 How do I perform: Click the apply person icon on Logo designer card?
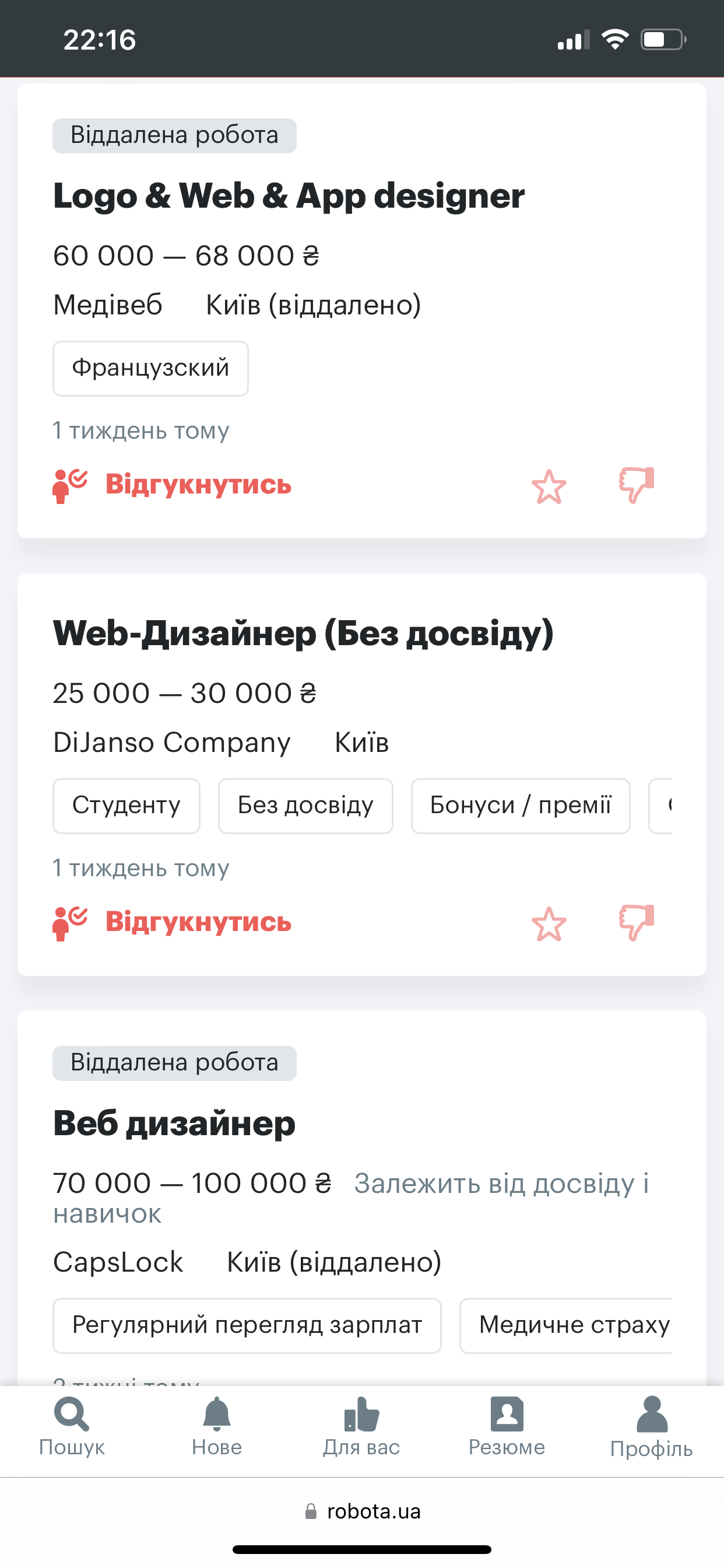[69, 486]
